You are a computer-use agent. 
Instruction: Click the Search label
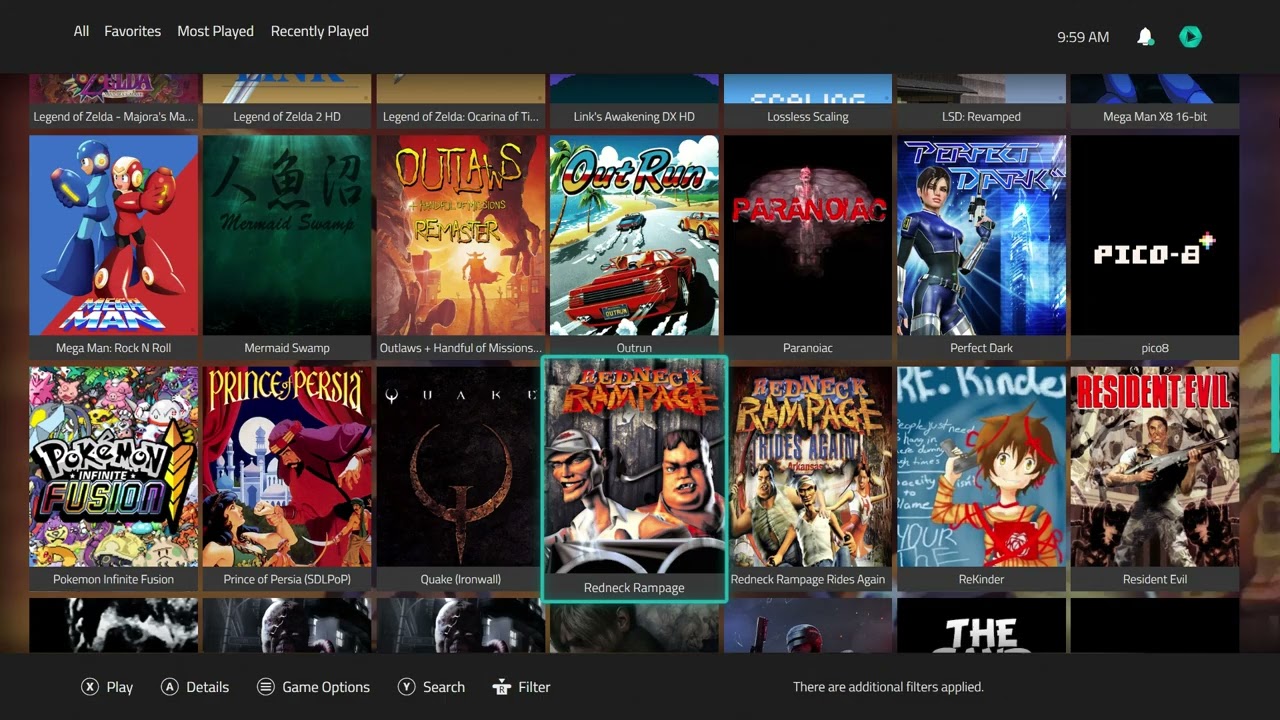[444, 687]
